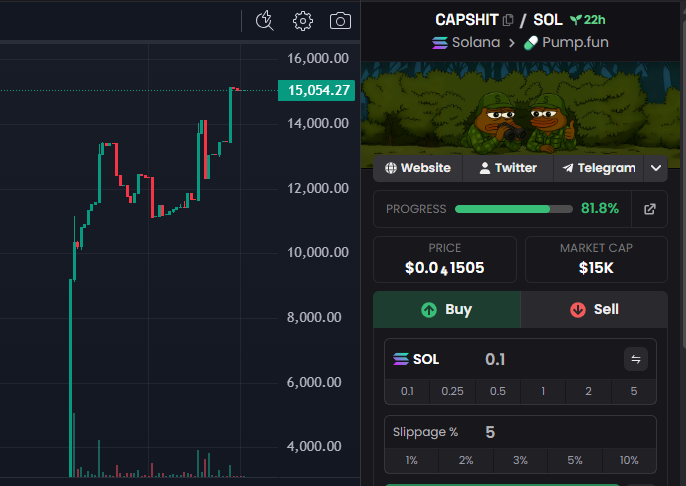
Task: Set slippage to 3%
Action: tap(520, 460)
